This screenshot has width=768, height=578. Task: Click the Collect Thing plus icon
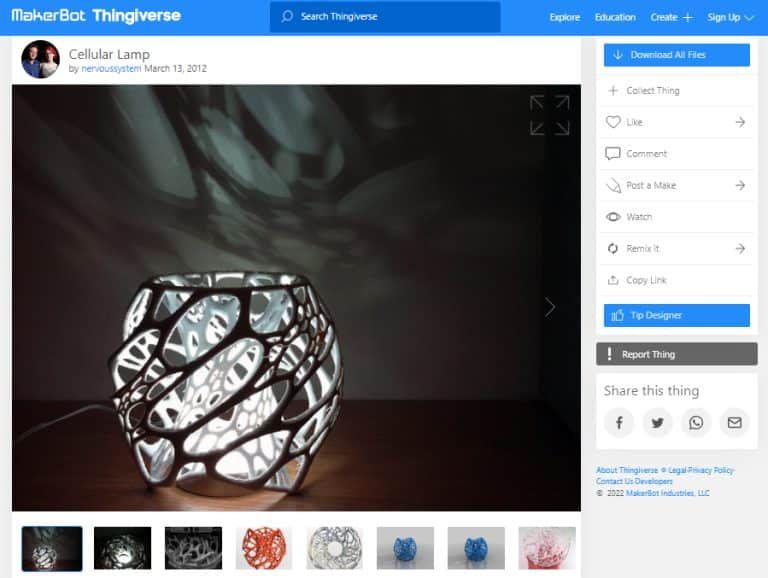(613, 91)
